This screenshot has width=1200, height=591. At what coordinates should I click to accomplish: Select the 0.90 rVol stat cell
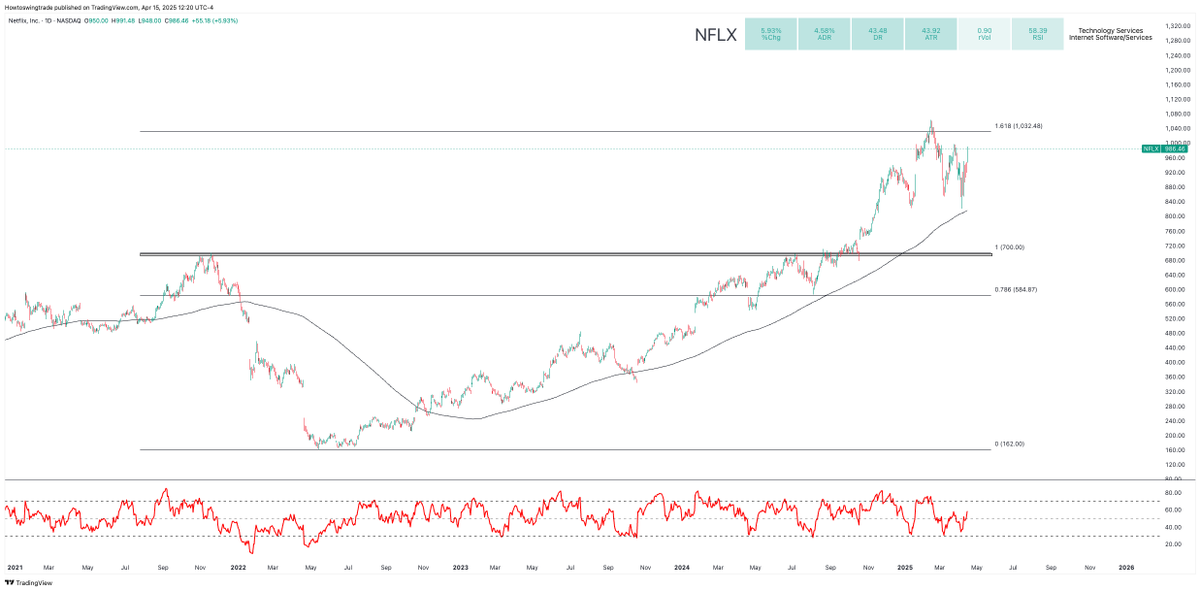pyautogui.click(x=984, y=33)
